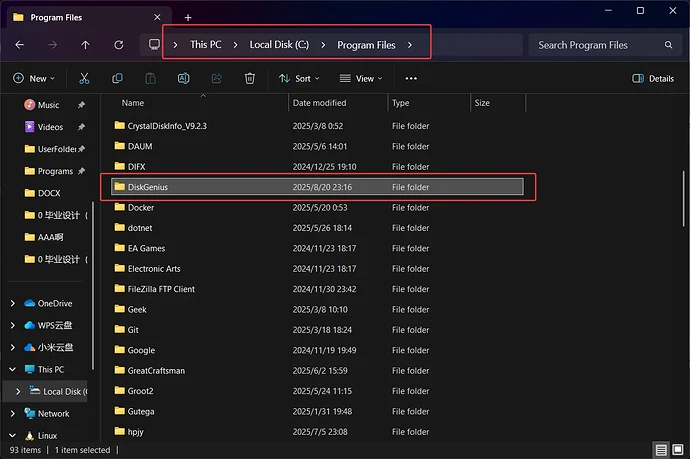Click Local Disk (C:) in the breadcrumb
This screenshot has width=690, height=459.
coord(282,45)
